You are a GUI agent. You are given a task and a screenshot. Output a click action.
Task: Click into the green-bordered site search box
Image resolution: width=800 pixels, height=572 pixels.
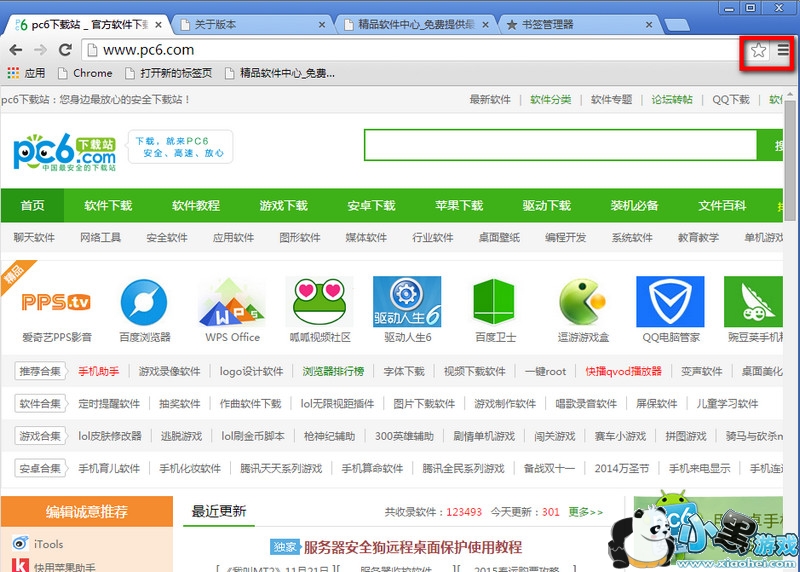[x=560, y=145]
